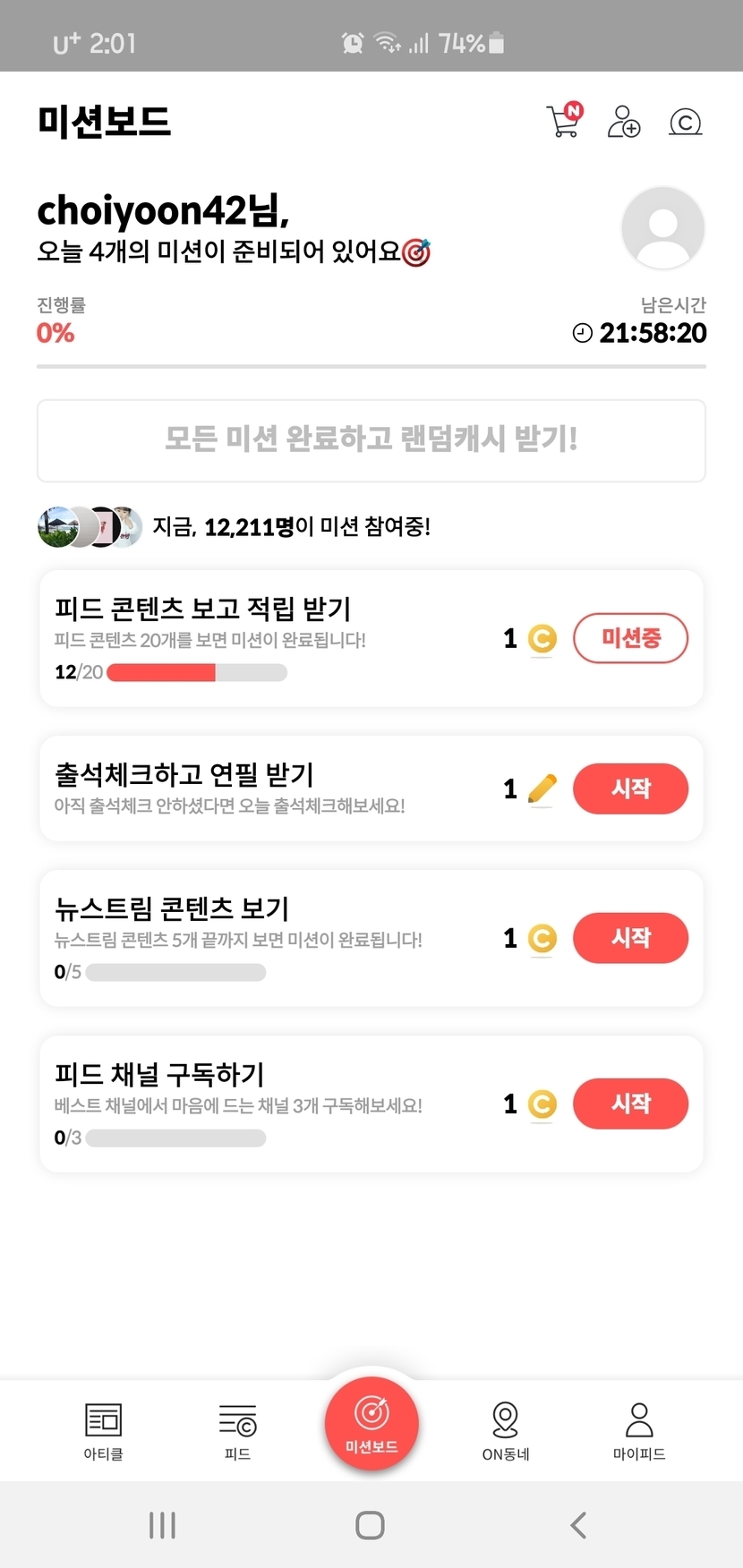Tap the pencil reward icon
This screenshot has width=743, height=1568.
point(542,788)
